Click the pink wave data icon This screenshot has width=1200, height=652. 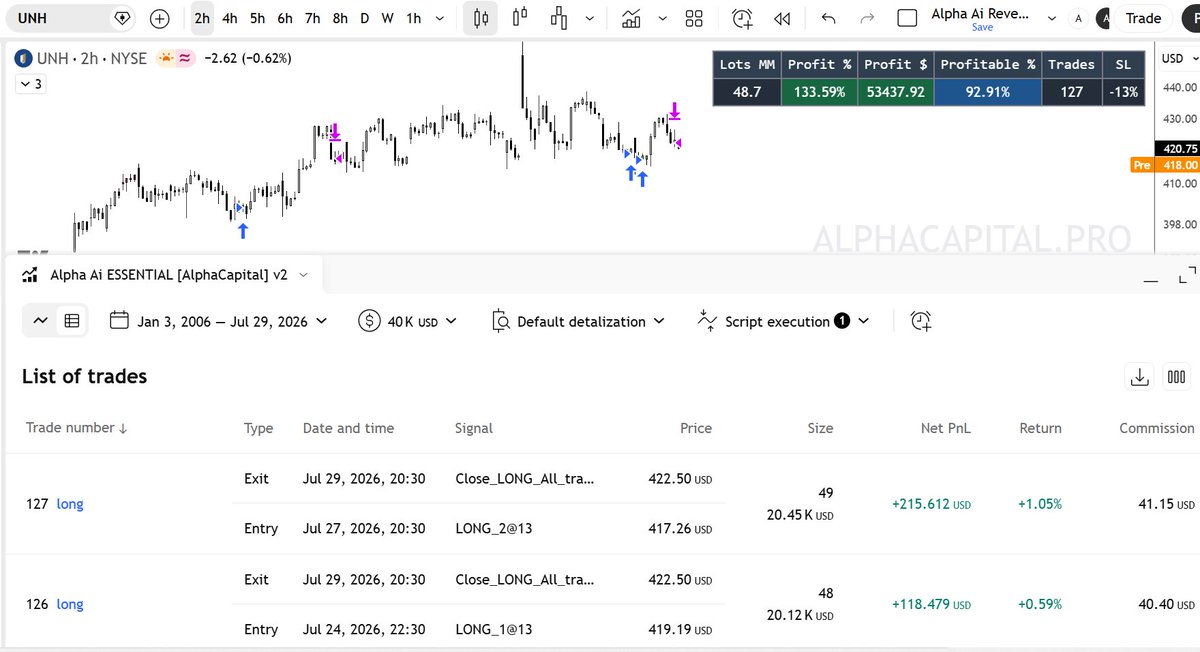[x=185, y=58]
